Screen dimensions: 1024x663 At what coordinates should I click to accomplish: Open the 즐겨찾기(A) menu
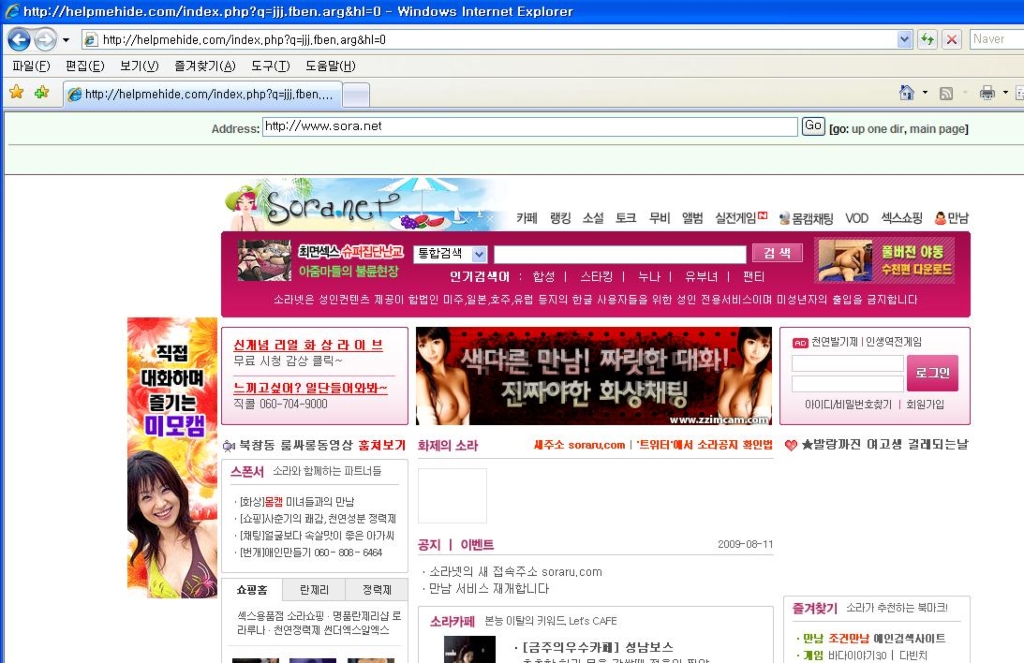tap(205, 66)
